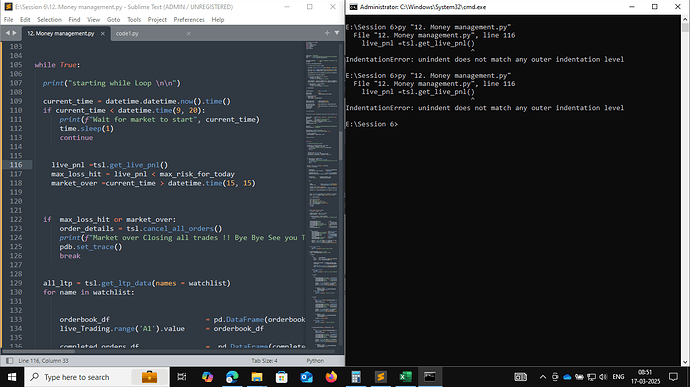Open File Explorer from the taskbar
Screen dimensions: 690x387
coord(257,377)
